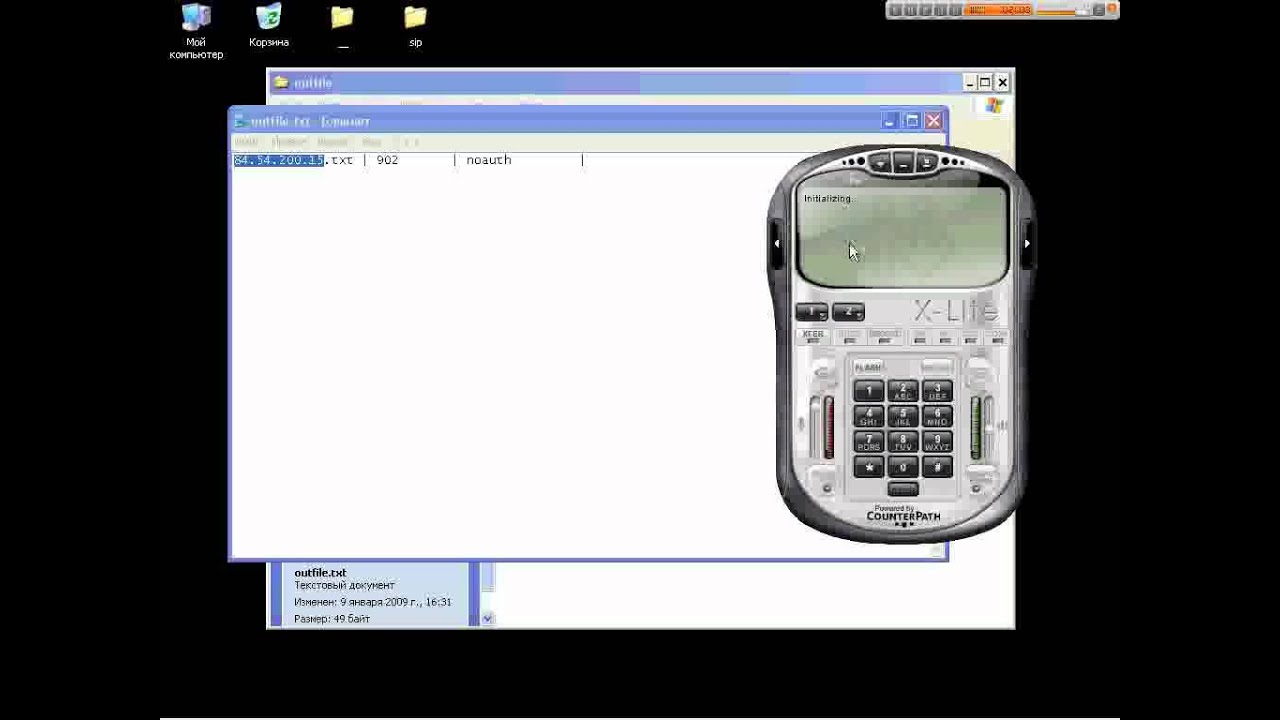Click the scroll-down arrow in Explorer side panel

tap(488, 619)
